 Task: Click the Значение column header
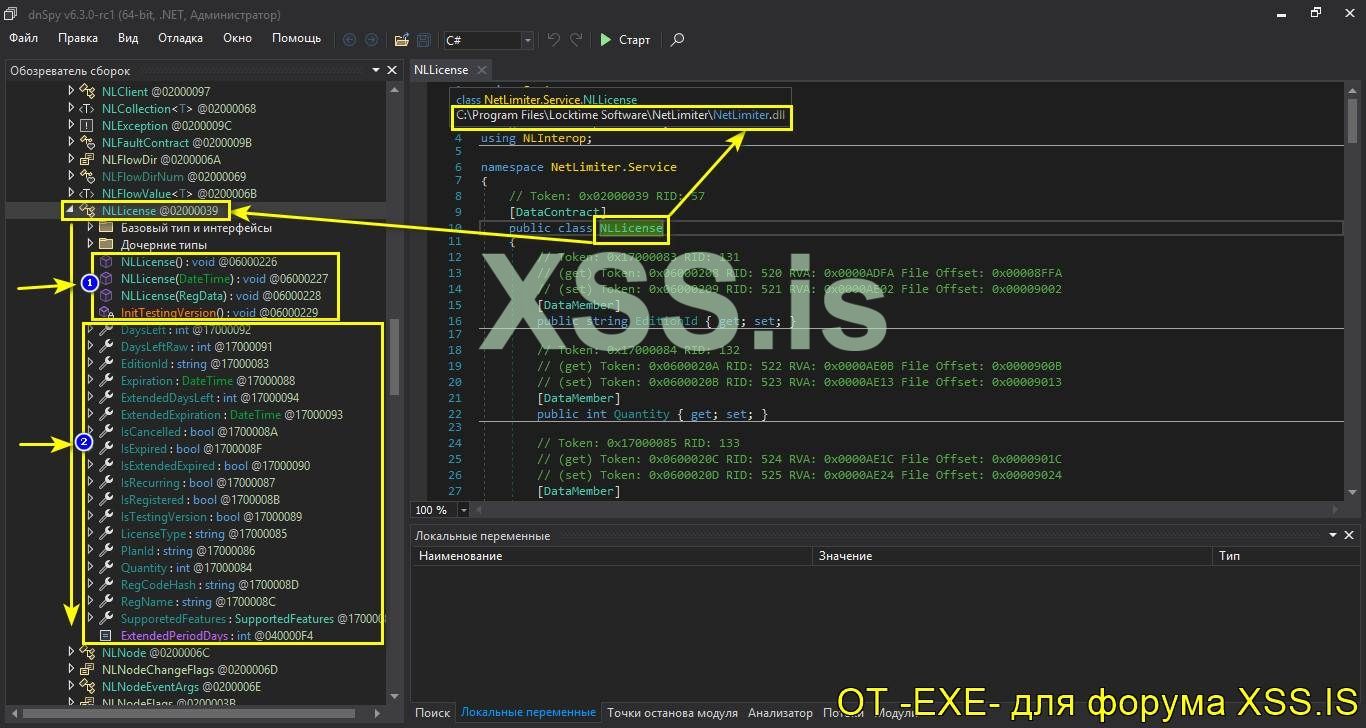[845, 555]
